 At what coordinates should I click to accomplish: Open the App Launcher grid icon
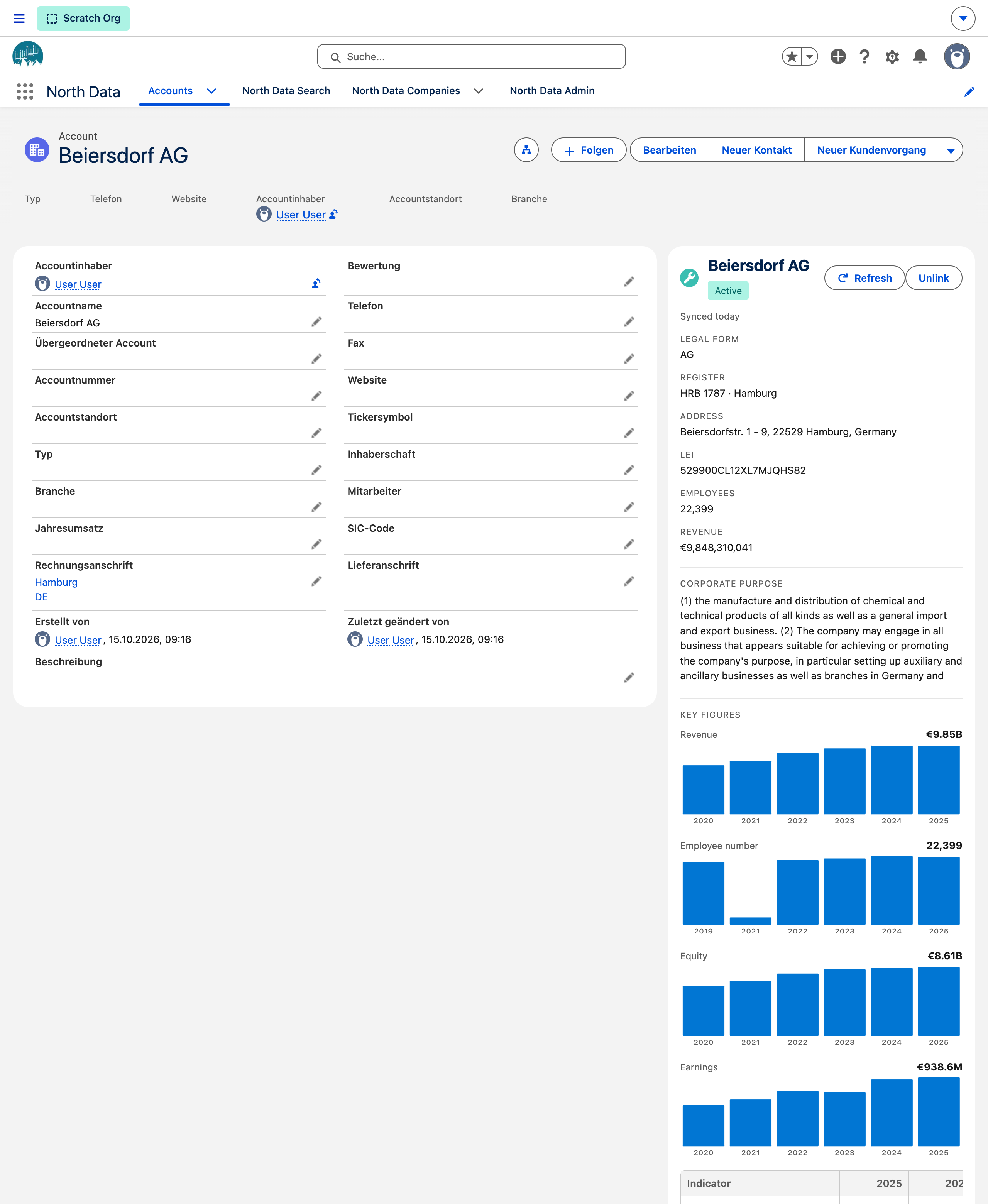(25, 91)
